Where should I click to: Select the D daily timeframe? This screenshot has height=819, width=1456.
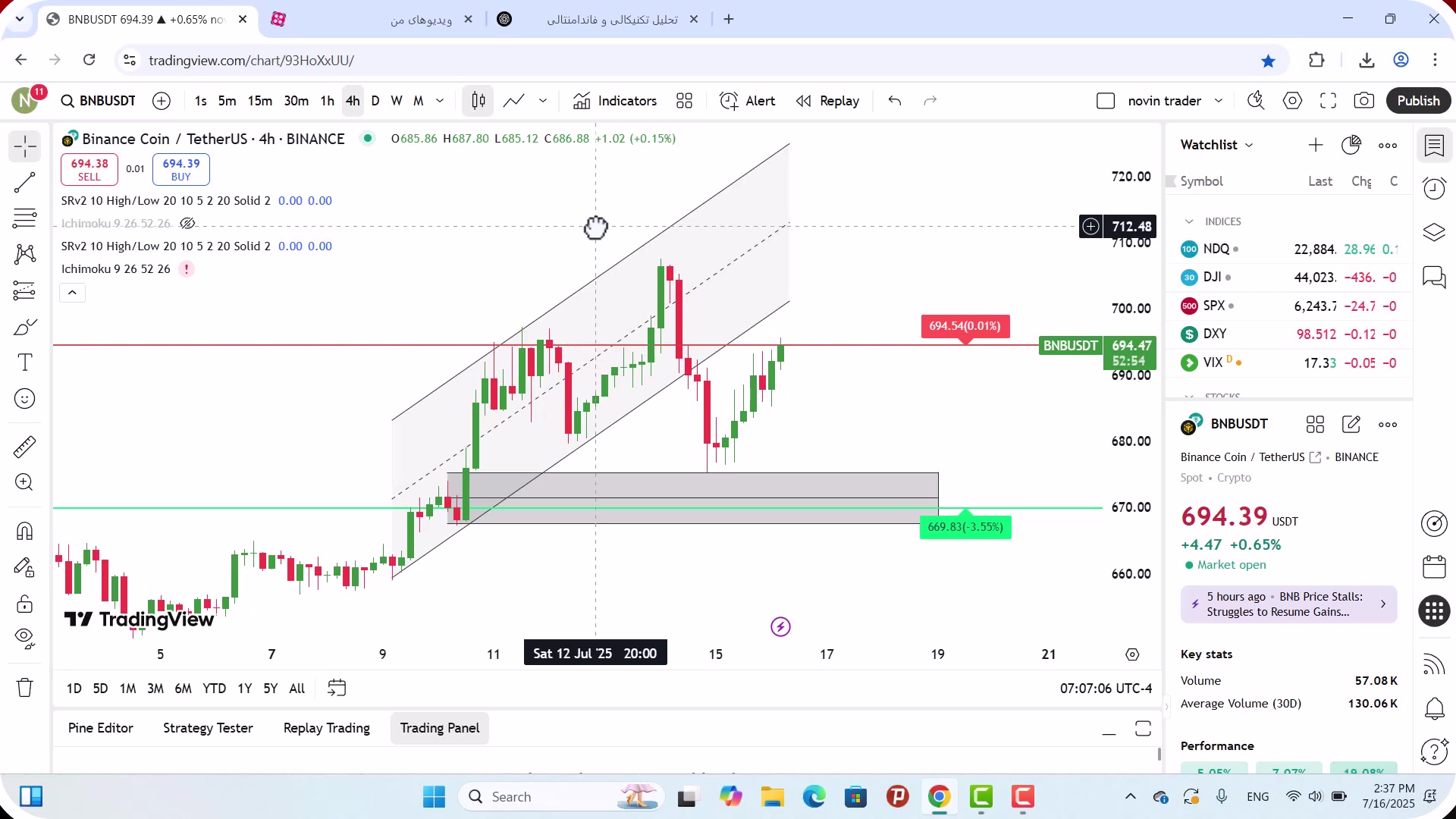click(x=375, y=101)
